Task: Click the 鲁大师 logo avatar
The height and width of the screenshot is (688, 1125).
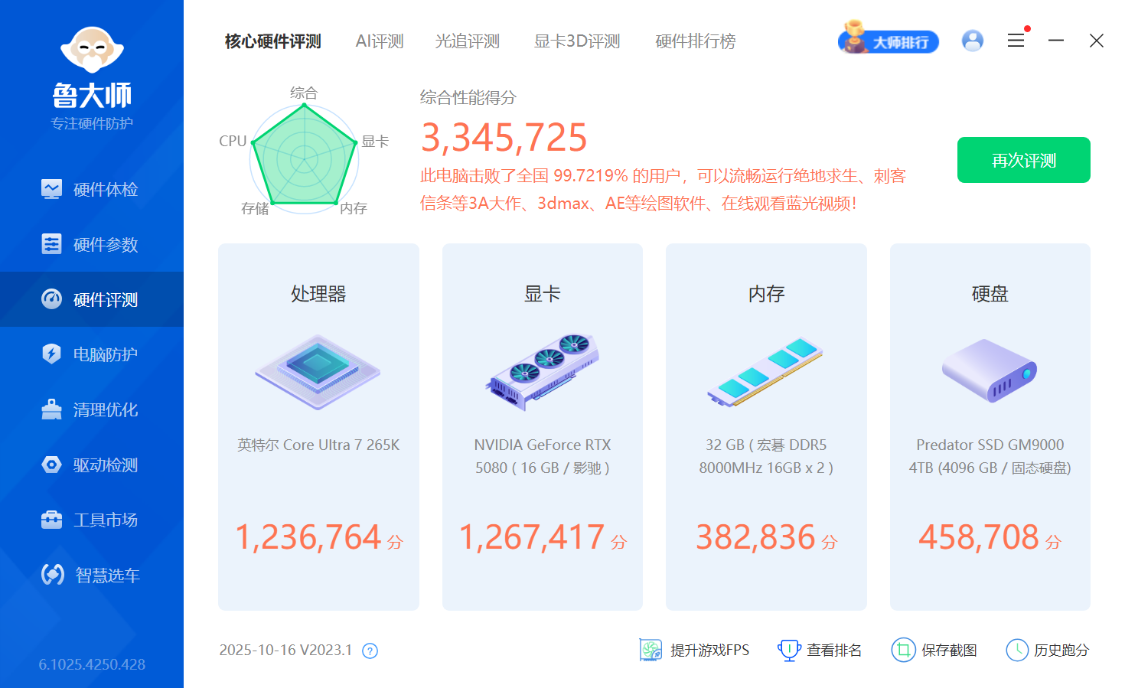Action: pos(92,50)
